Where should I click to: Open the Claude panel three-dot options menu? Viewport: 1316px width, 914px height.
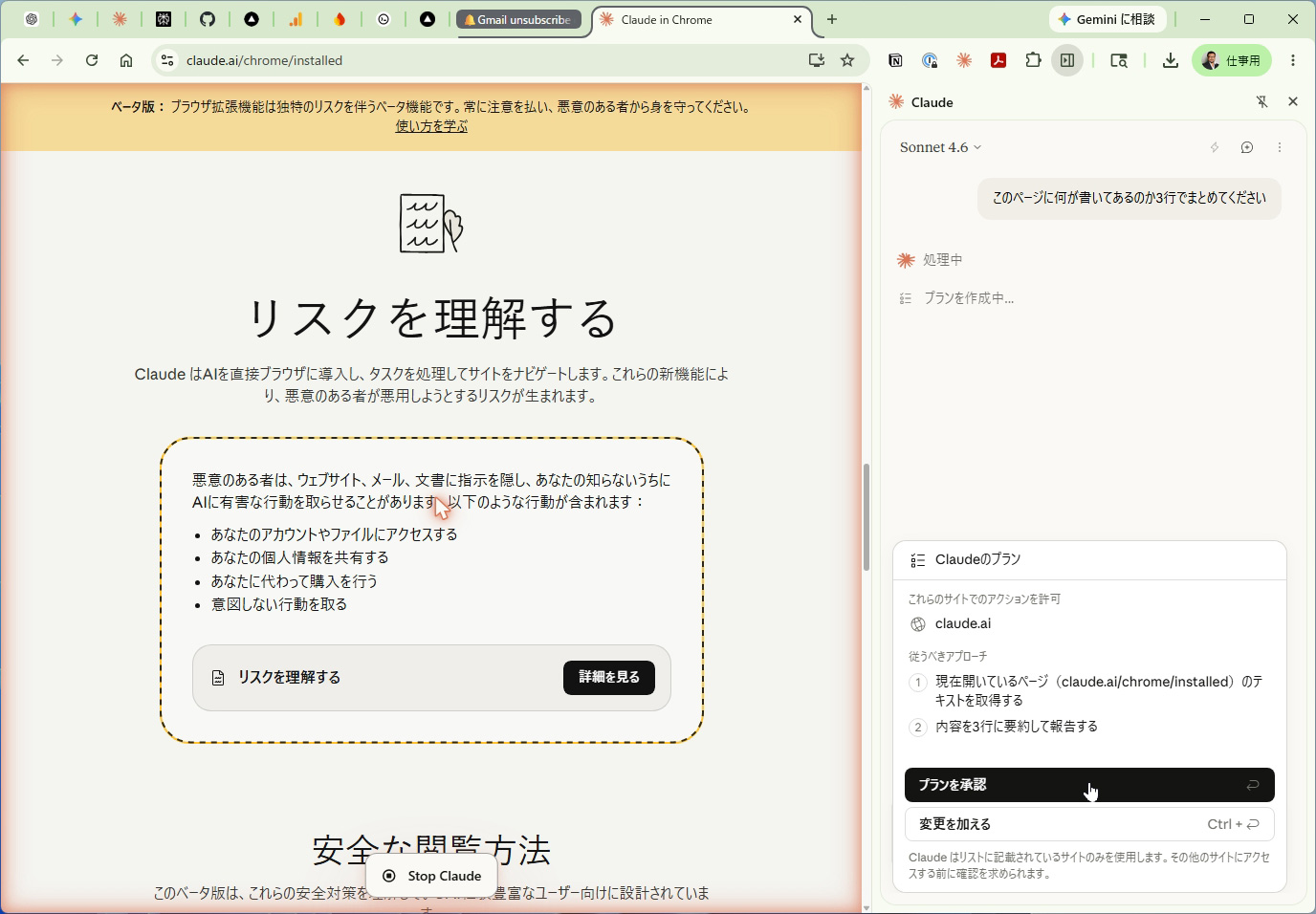pos(1280,147)
